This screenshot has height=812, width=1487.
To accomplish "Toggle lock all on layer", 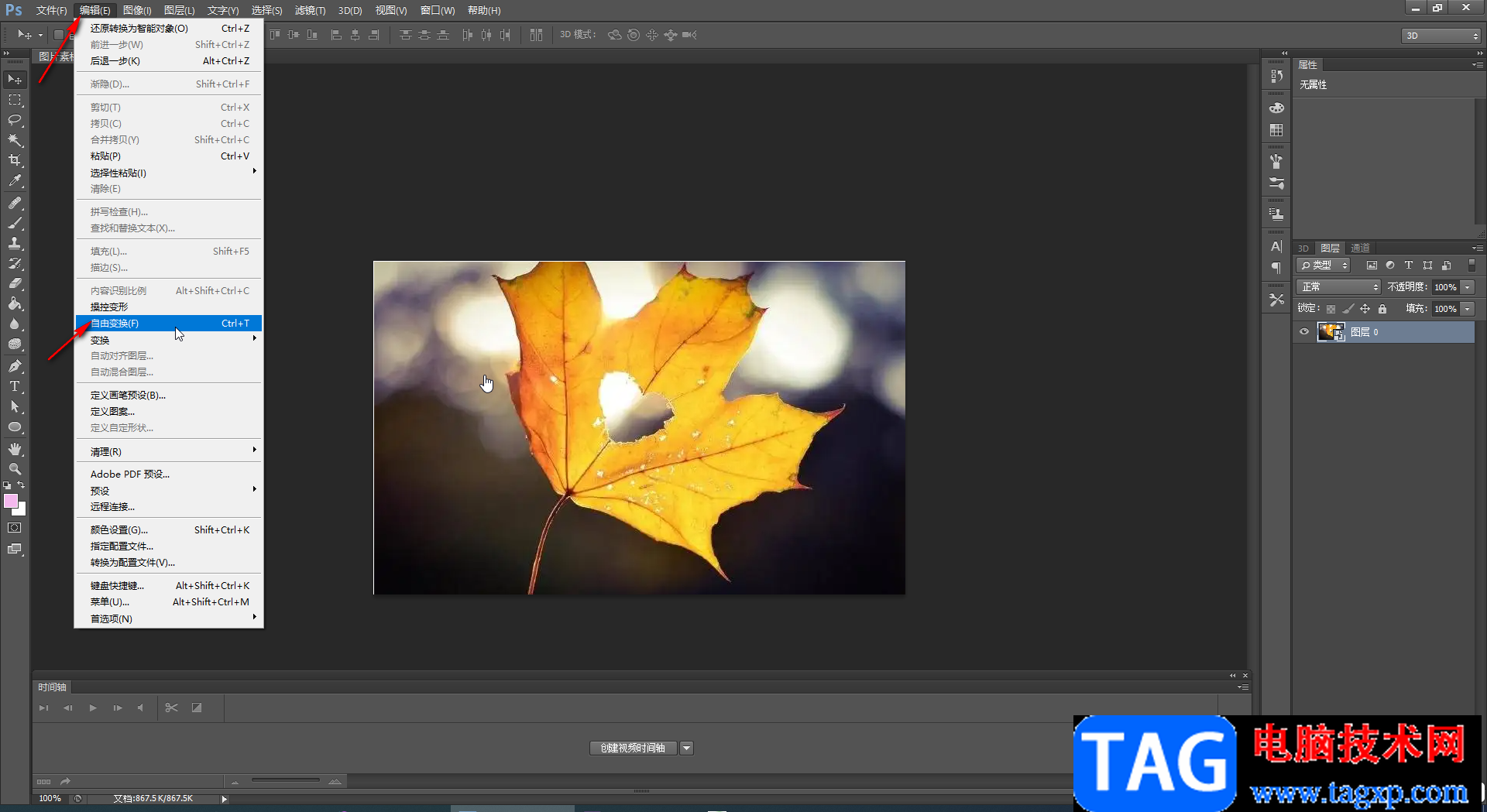I will (1382, 309).
